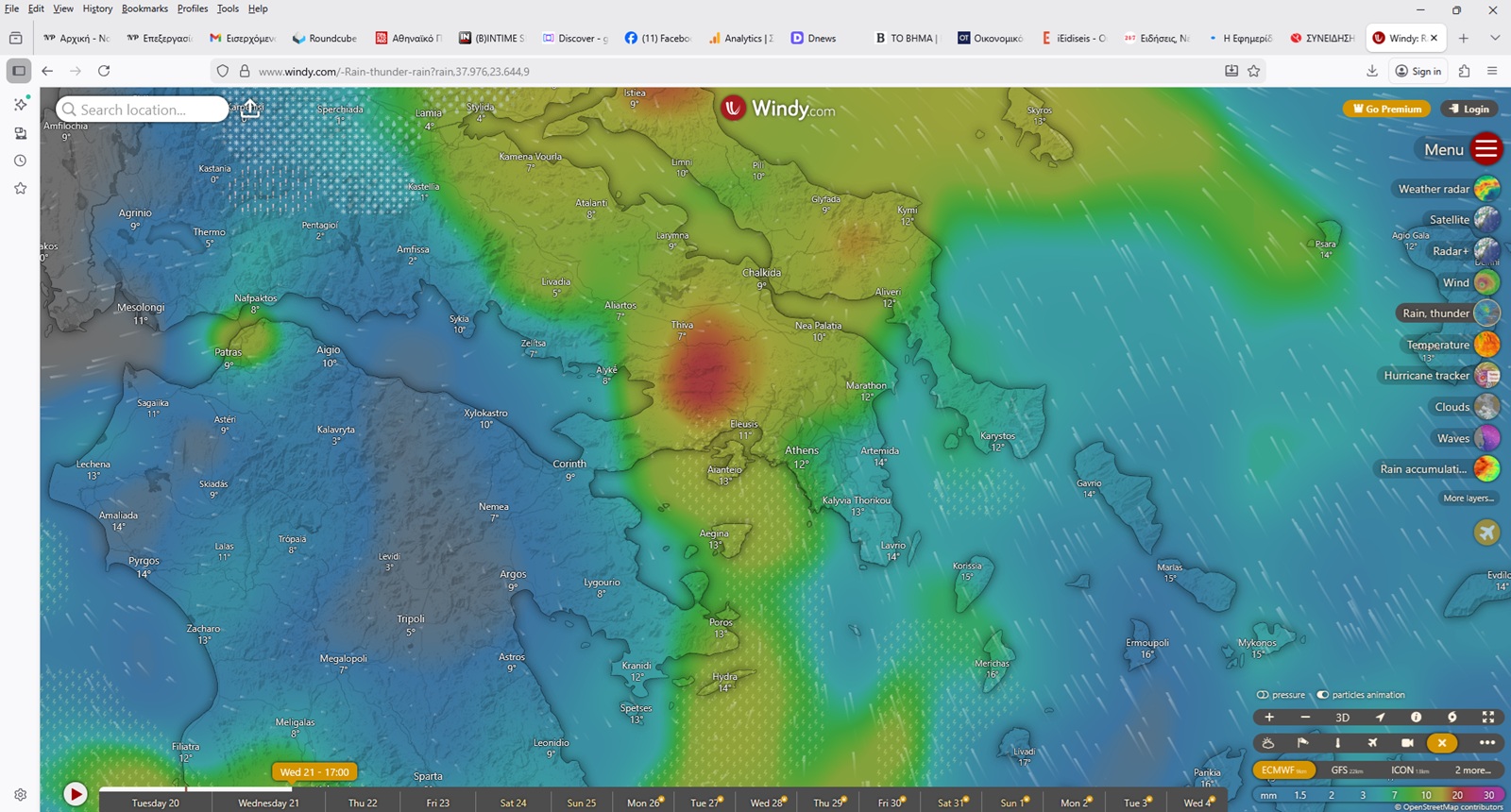Show webcams using the camera icon
Viewport: 1511px width, 812px height.
tap(1407, 743)
